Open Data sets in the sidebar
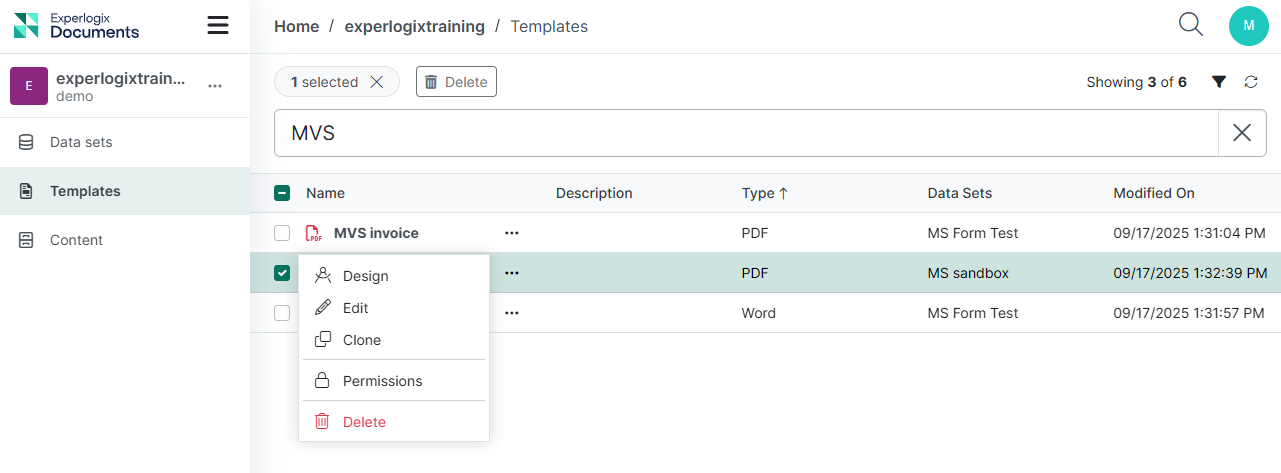1281x473 pixels. point(81,142)
